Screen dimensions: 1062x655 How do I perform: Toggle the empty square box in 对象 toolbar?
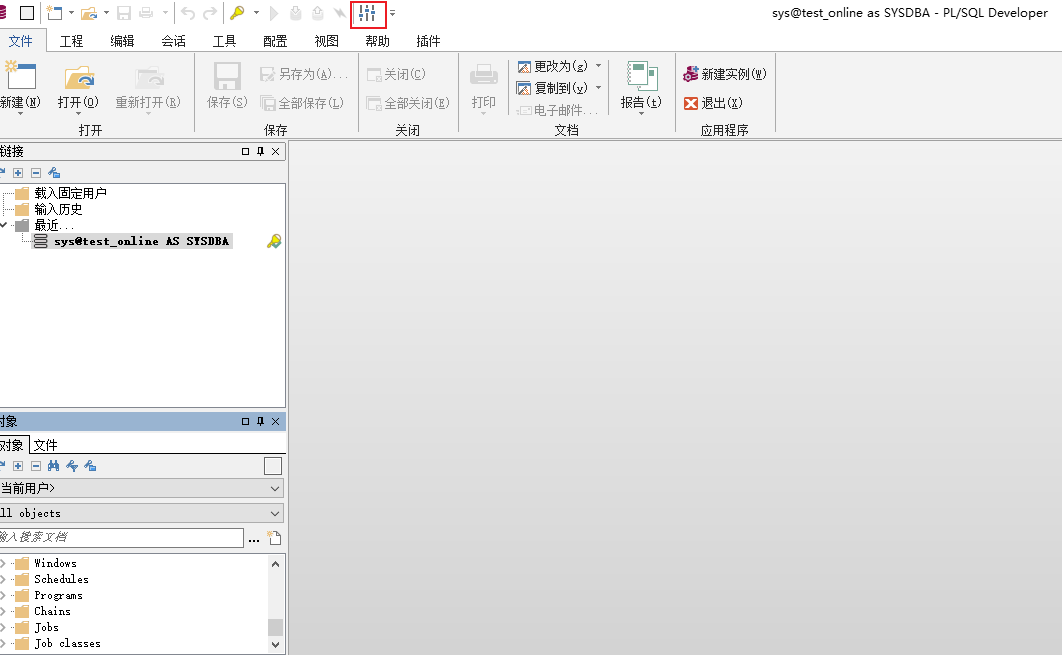point(273,466)
